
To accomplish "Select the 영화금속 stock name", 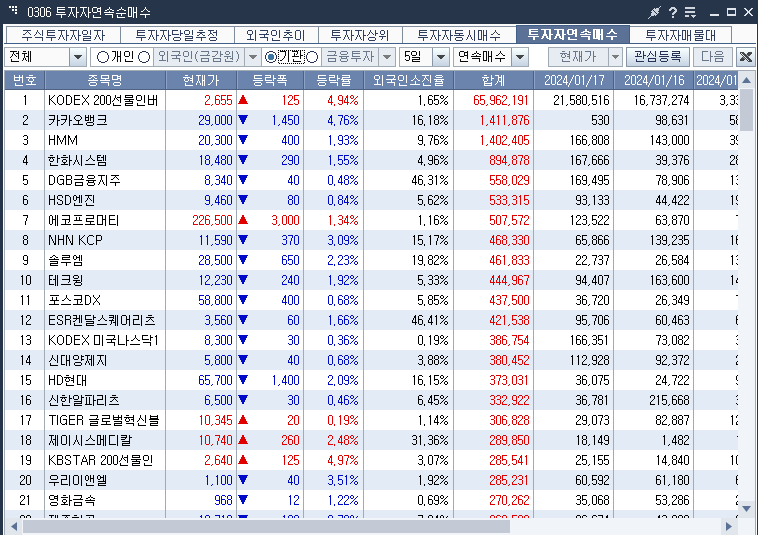I will (x=72, y=500).
